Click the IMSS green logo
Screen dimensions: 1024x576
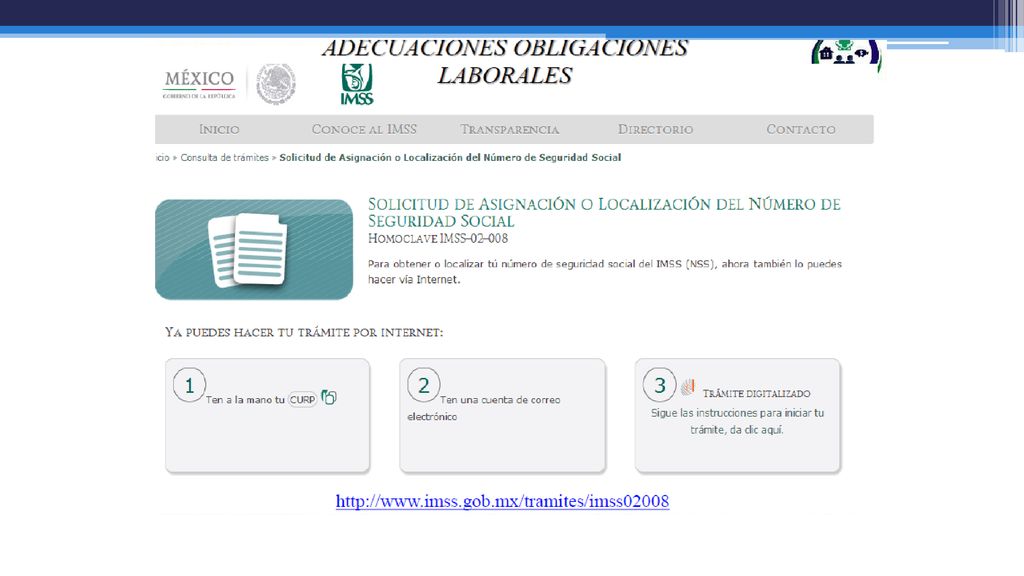click(x=357, y=84)
